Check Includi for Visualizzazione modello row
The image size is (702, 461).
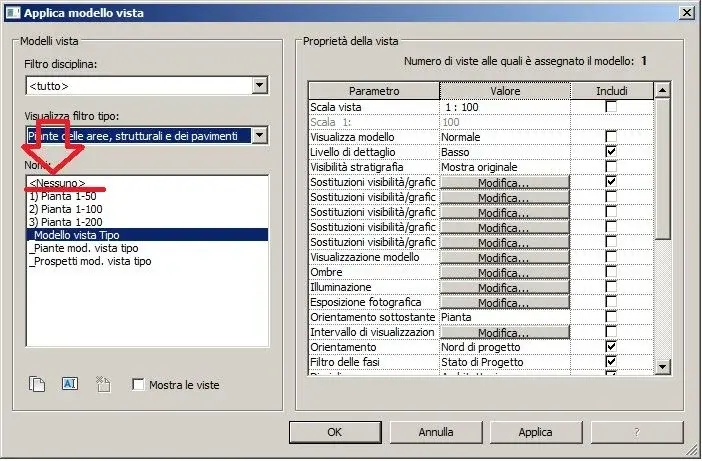[611, 257]
